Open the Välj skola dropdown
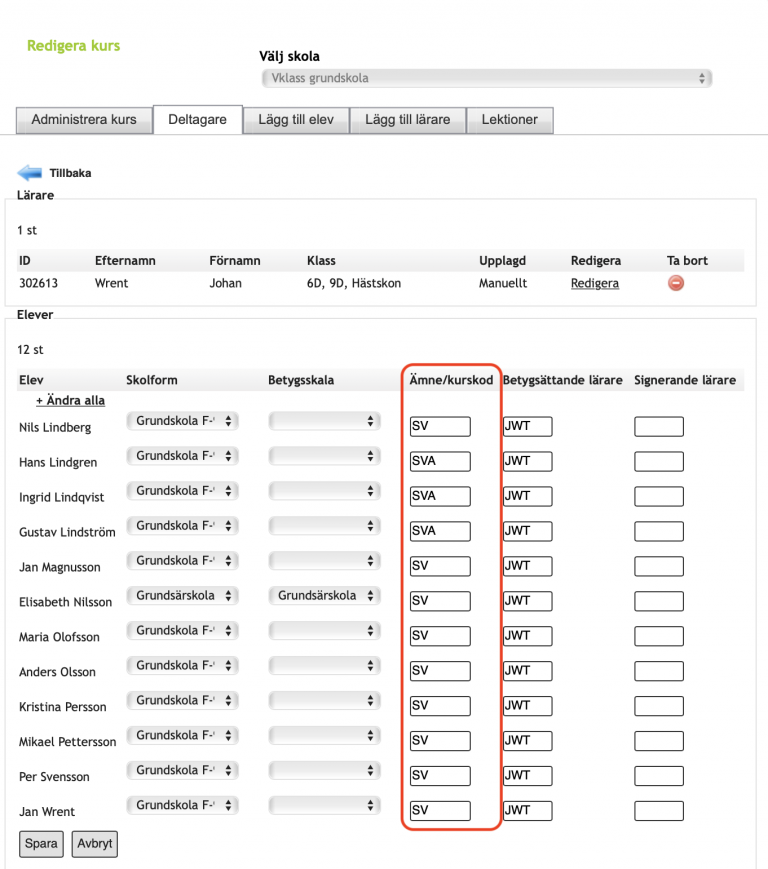This screenshot has height=869, width=768. tap(486, 78)
